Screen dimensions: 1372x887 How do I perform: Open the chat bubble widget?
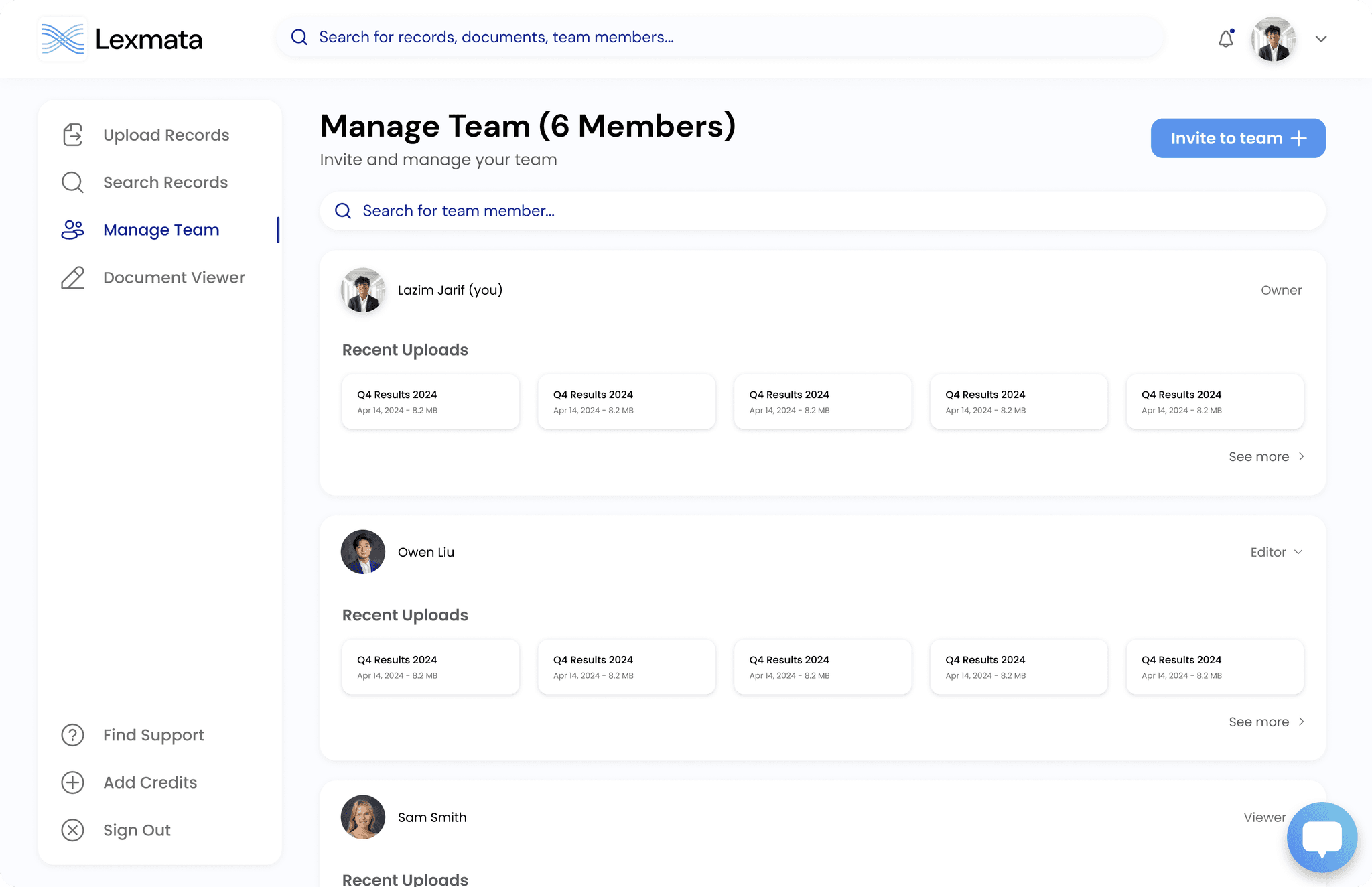coord(1322,837)
